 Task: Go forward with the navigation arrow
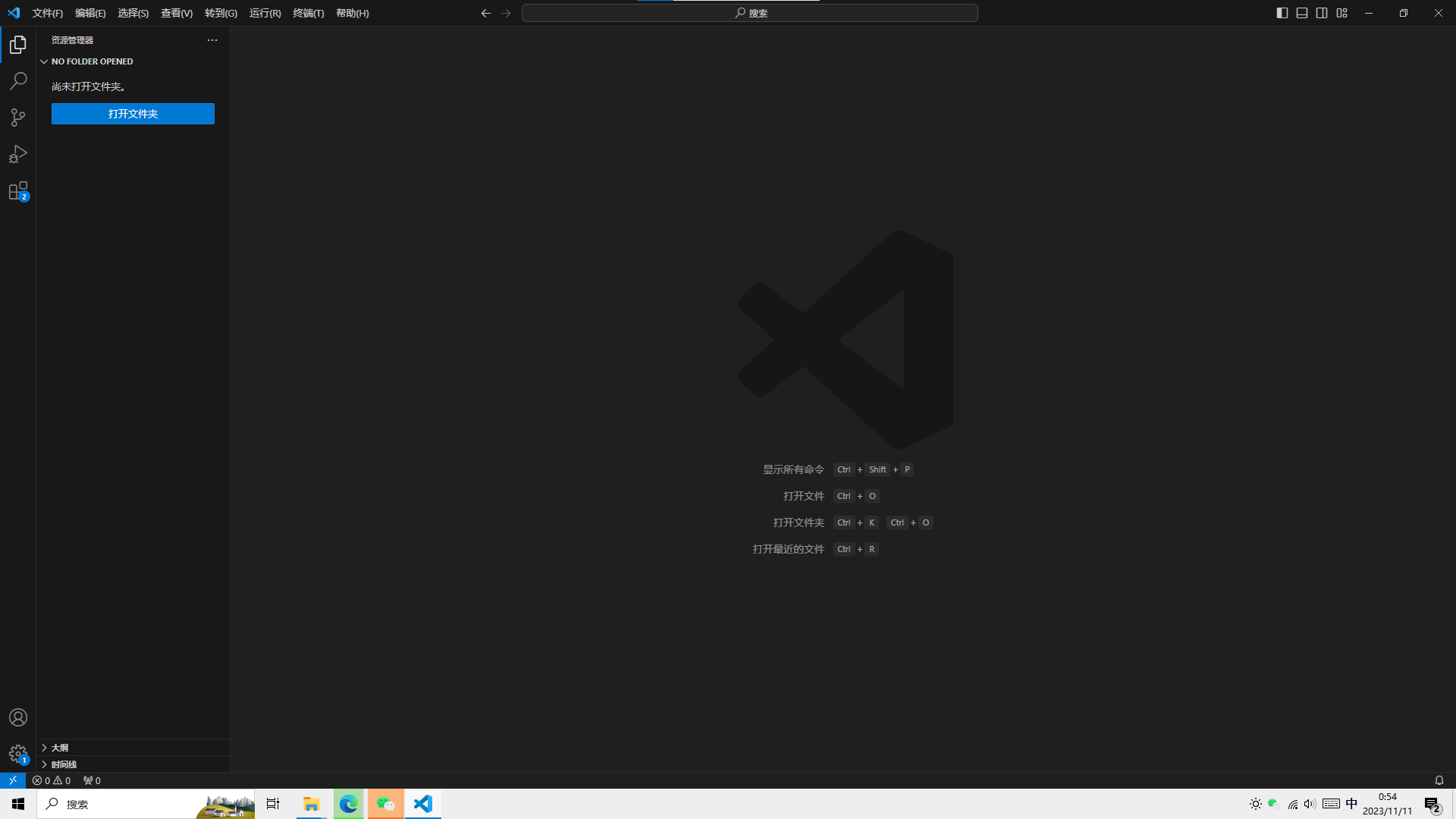tap(506, 13)
